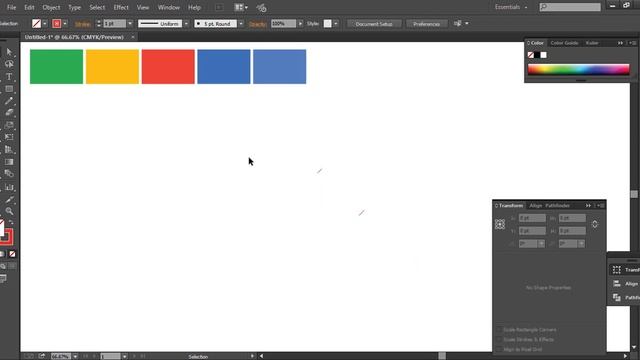Enable Align to Pixel Grid checkbox
Viewport: 640px width, 360px height.
499,349
